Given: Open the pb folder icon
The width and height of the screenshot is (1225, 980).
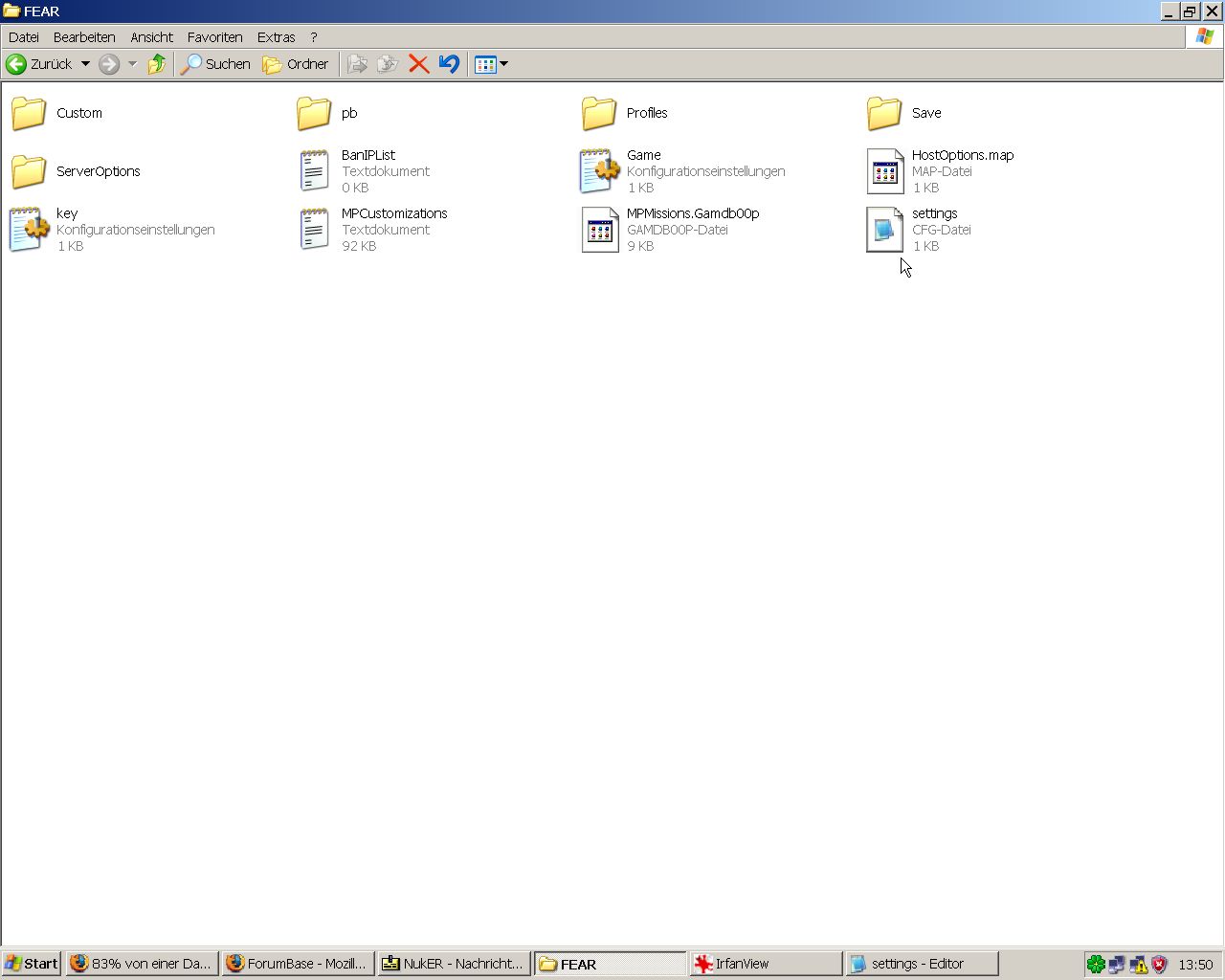Looking at the screenshot, I should 314,113.
